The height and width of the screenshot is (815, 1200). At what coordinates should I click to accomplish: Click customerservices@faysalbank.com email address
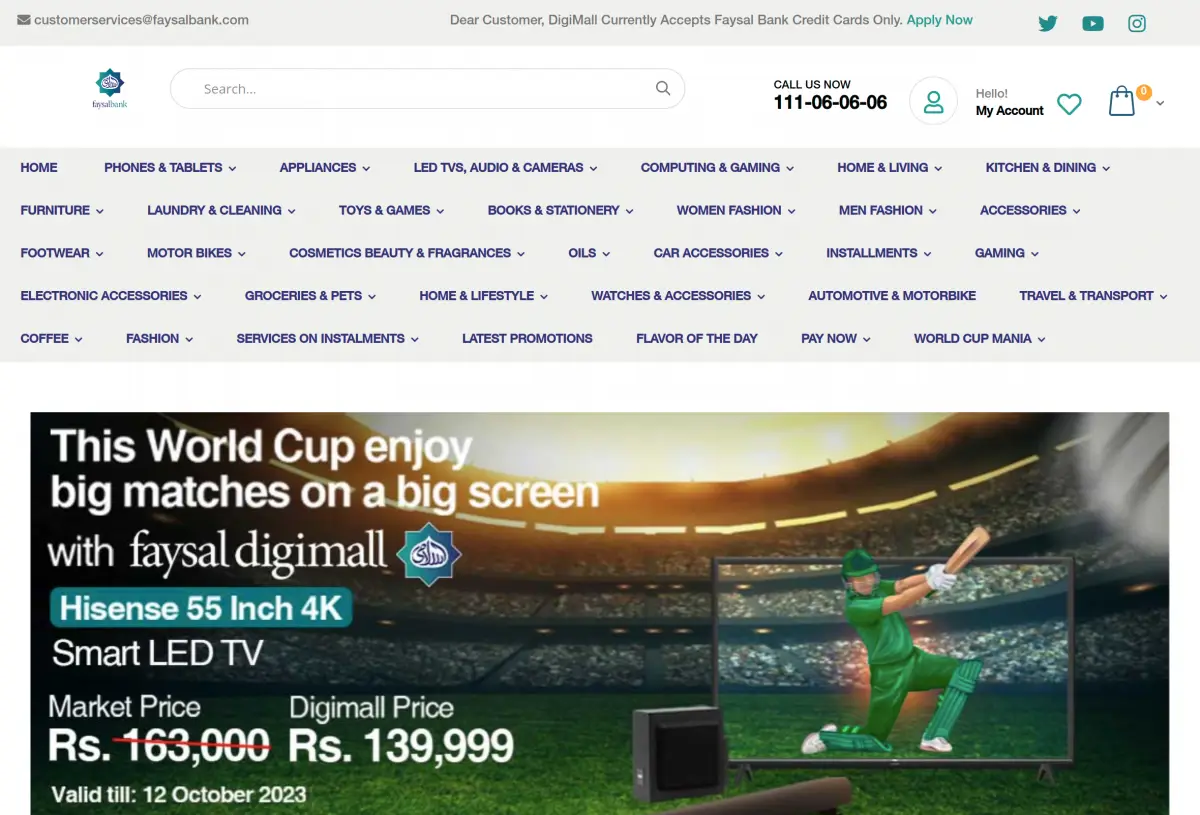pyautogui.click(x=142, y=19)
